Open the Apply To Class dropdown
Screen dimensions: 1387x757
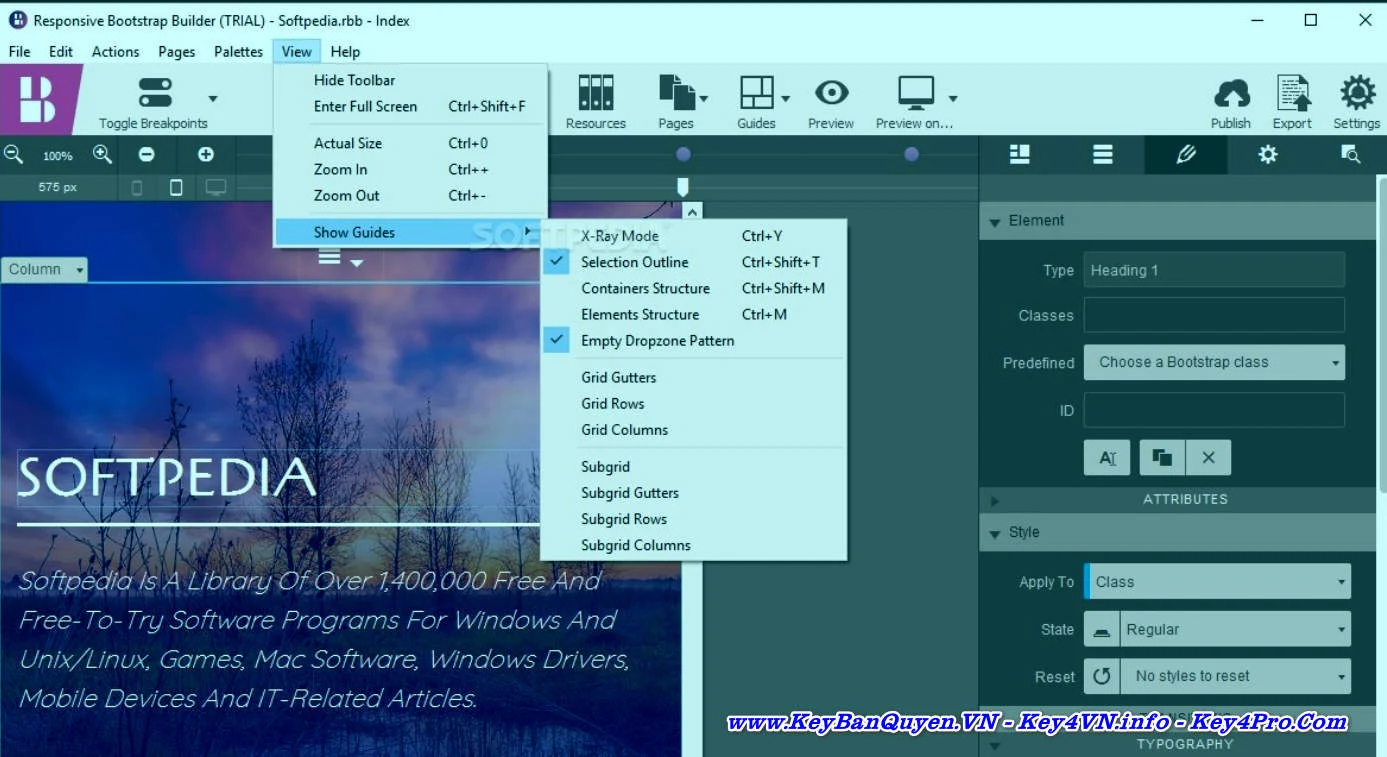(x=1217, y=581)
